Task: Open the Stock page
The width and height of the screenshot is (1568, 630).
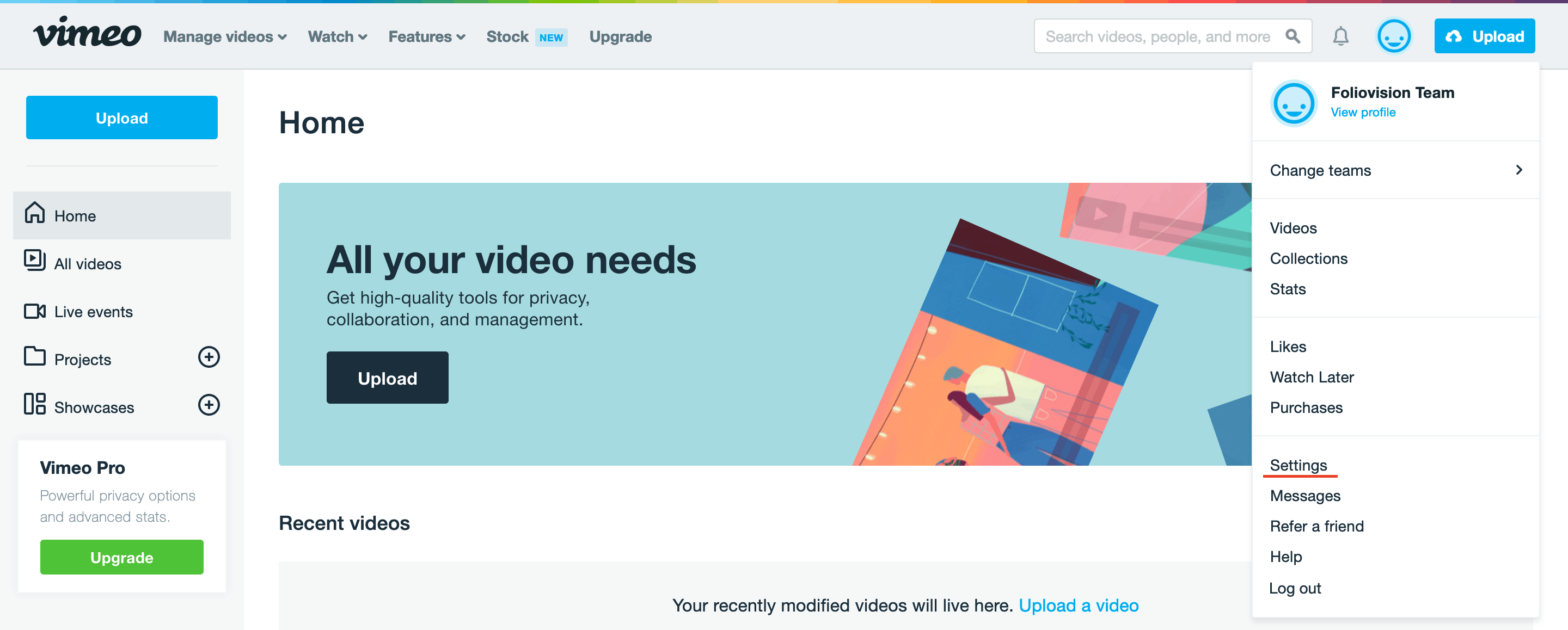Action: [507, 36]
